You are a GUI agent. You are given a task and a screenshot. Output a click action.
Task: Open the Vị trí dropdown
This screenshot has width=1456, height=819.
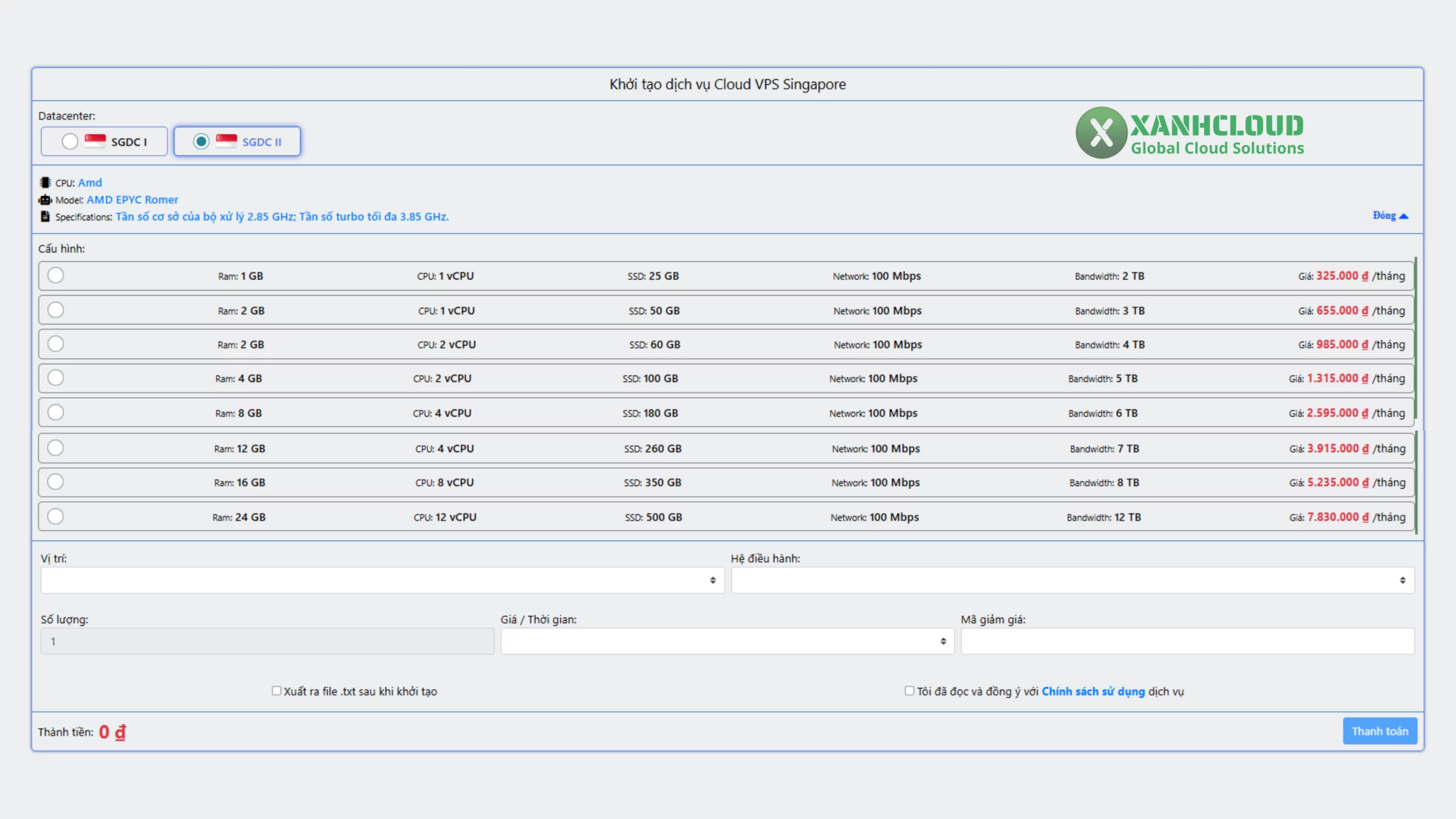click(x=382, y=580)
